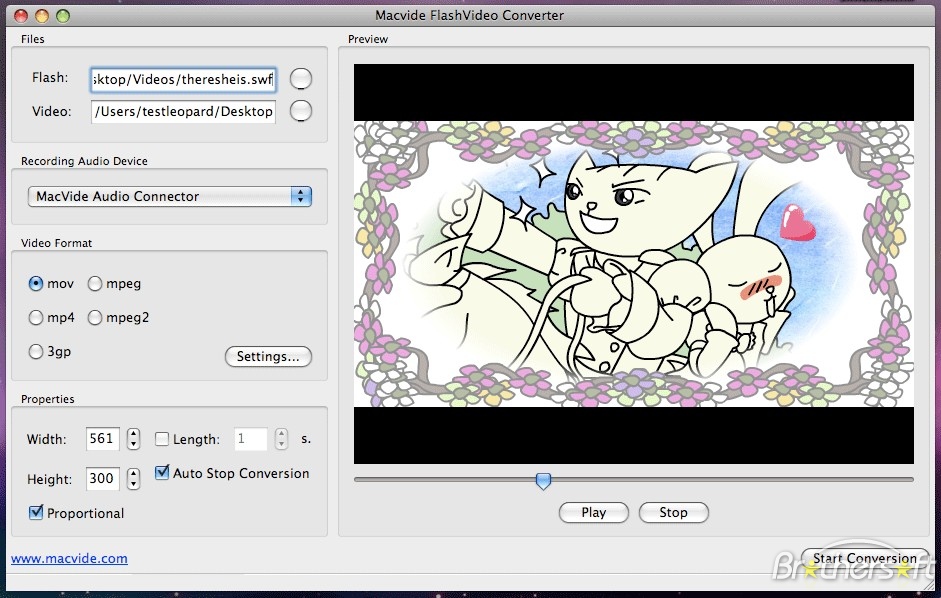Uncheck the Proportional option
The image size is (941, 598).
pos(35,513)
